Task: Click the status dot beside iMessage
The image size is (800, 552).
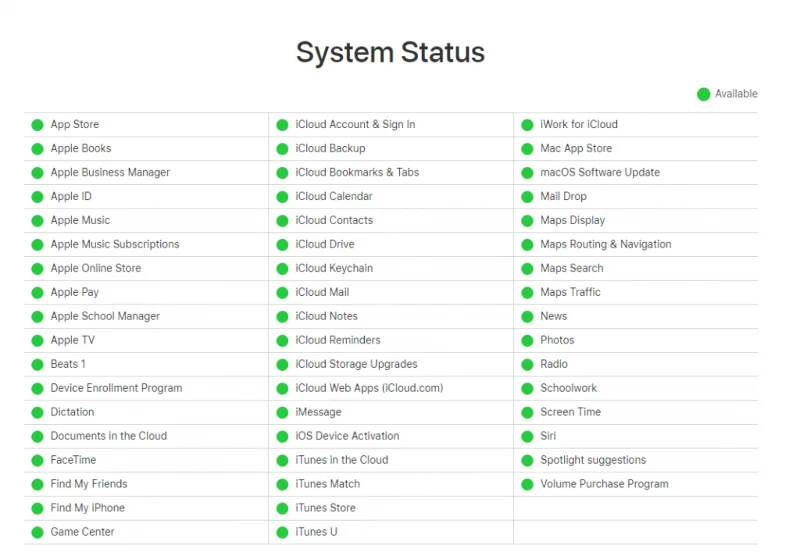Action: coord(282,413)
